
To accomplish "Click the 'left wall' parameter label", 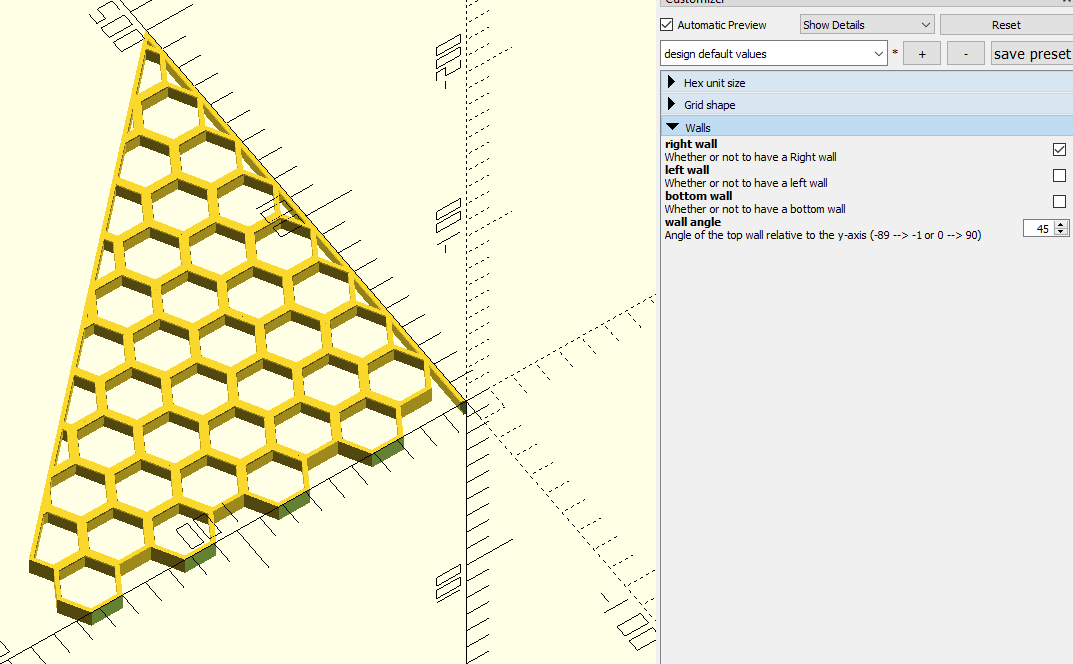I will (687, 170).
